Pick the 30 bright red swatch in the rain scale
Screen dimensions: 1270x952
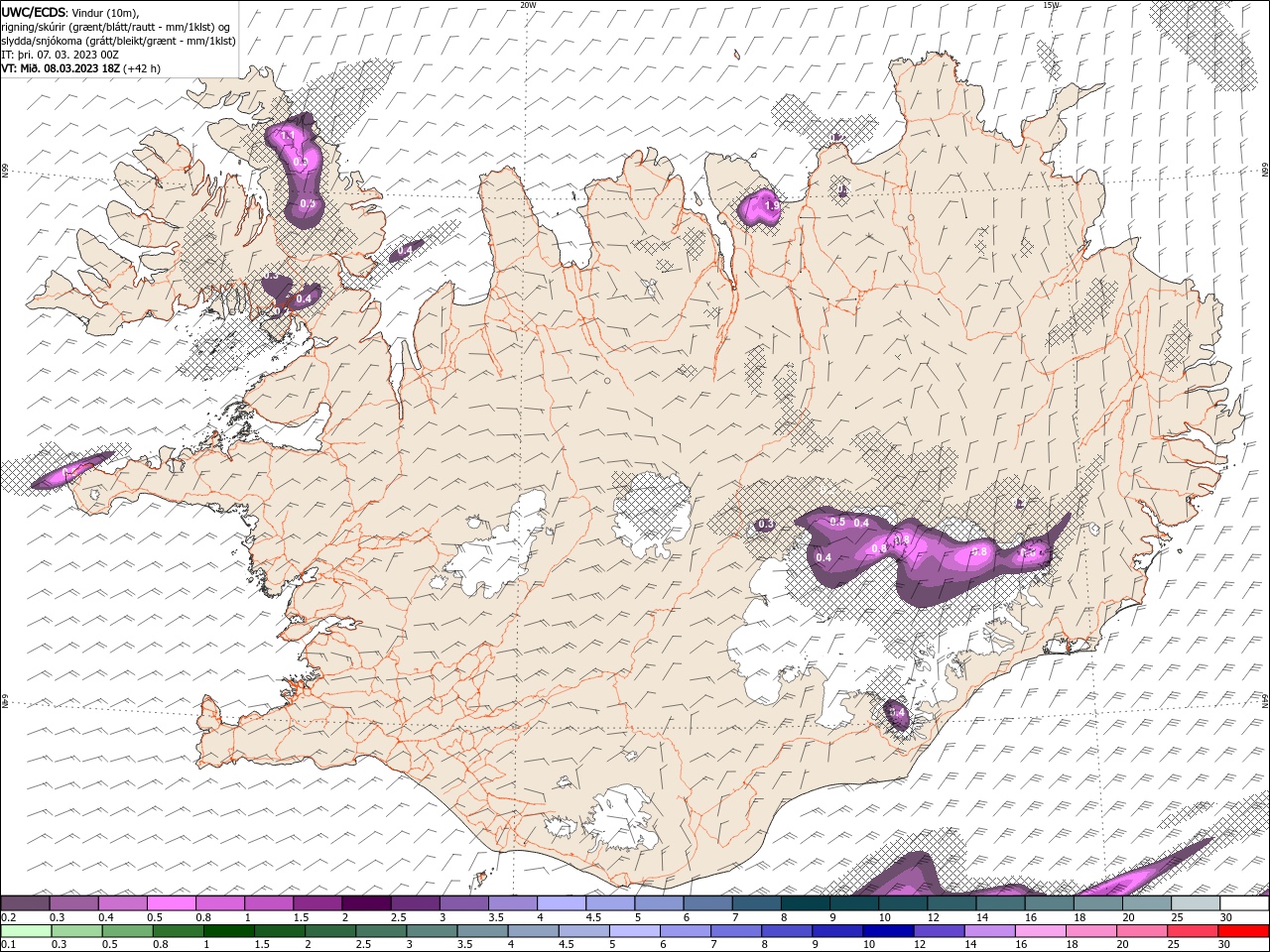point(1243,931)
